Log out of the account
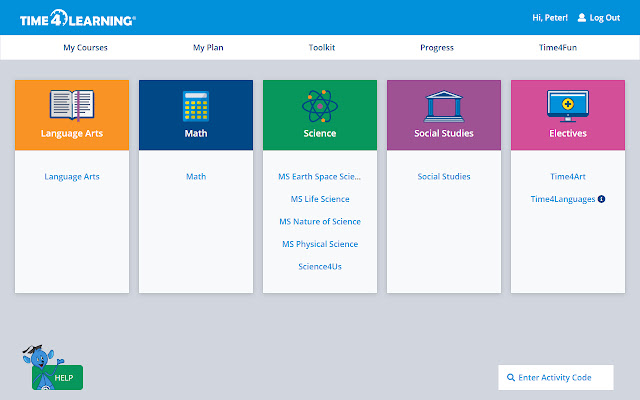Viewport: 640px width, 400px height. point(604,18)
